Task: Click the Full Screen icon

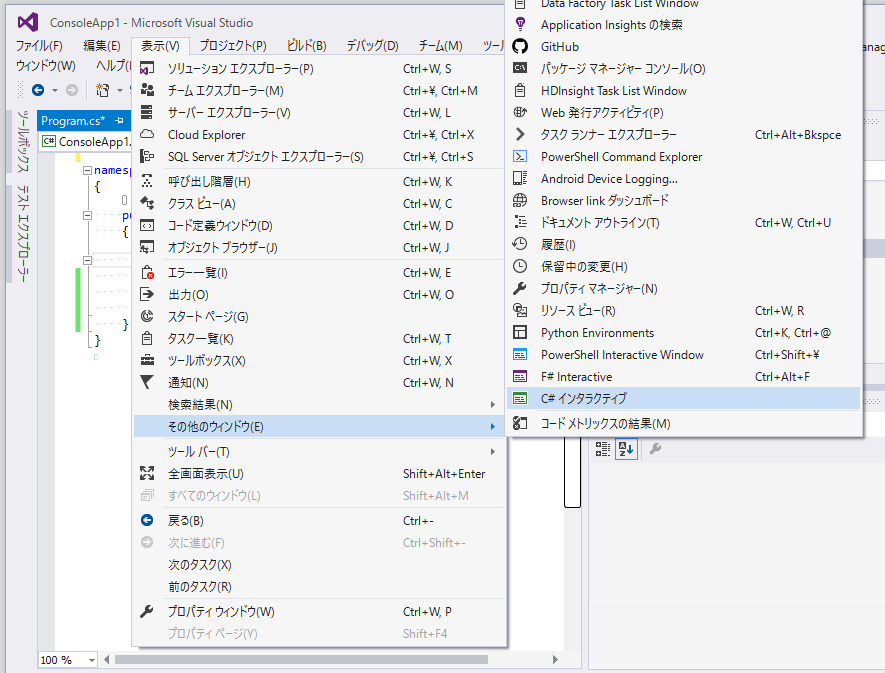Action: 147,473
